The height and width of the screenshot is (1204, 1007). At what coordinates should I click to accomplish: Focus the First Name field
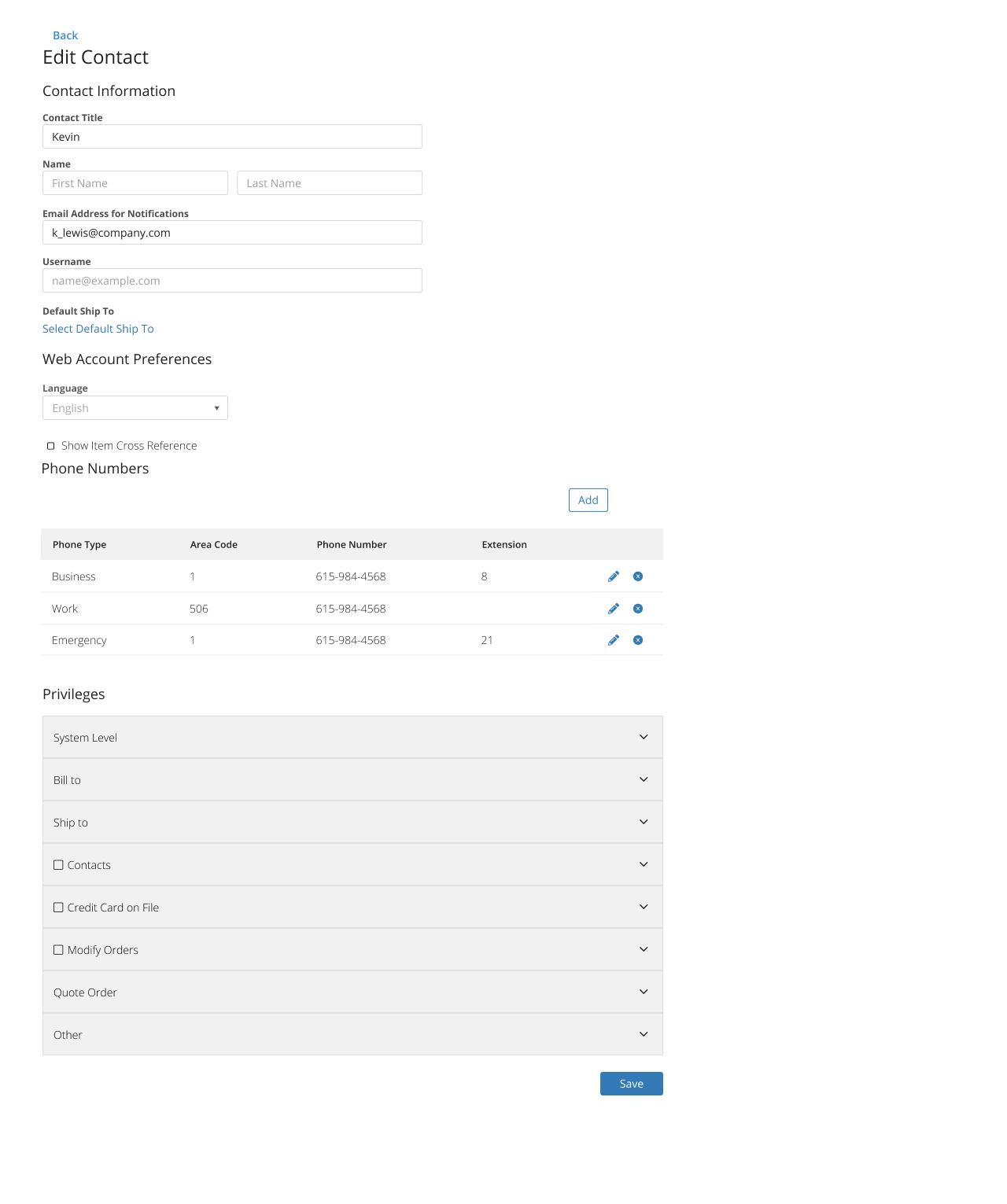135,183
